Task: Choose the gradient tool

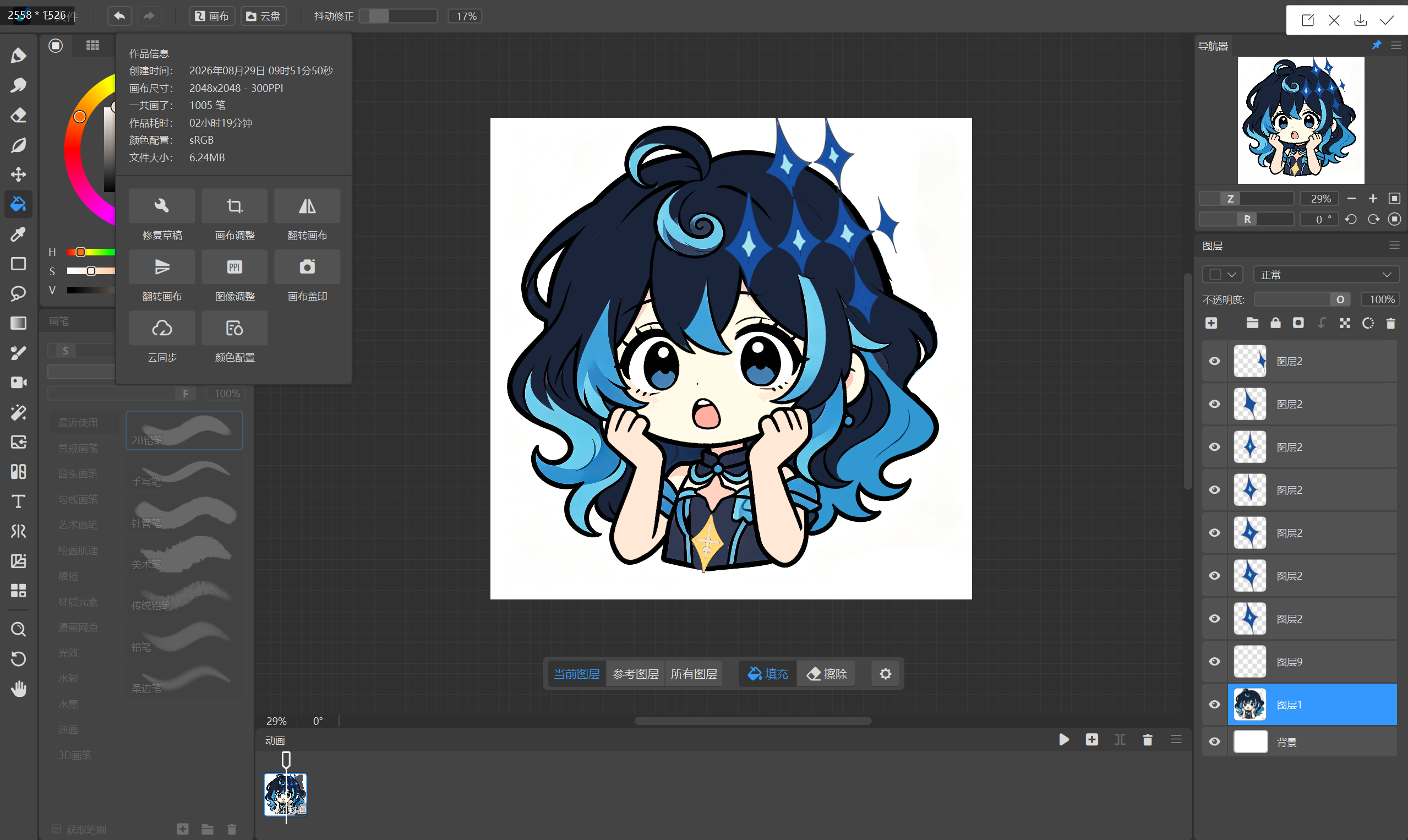Action: pyautogui.click(x=18, y=323)
